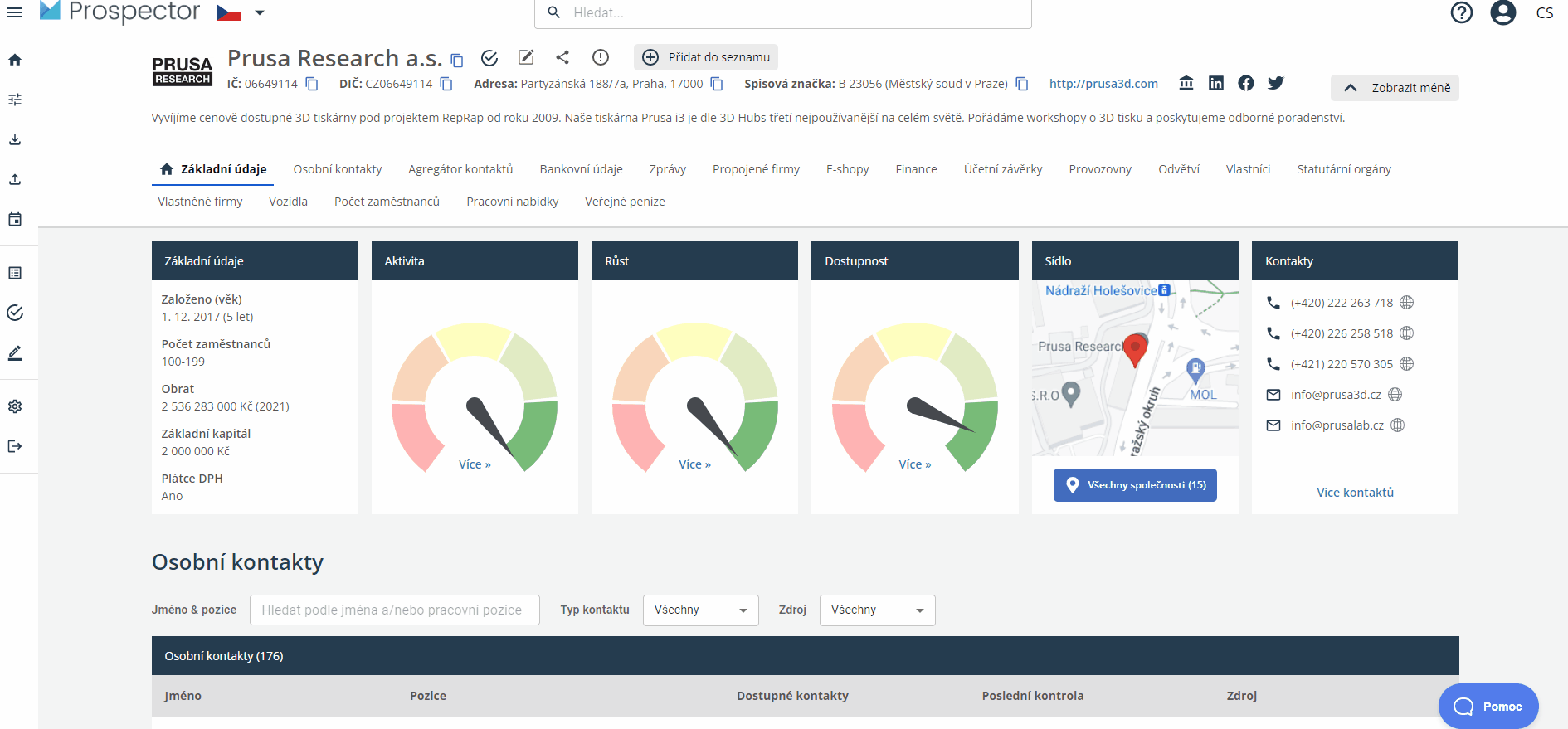Click Více link under Aktivita gauge

pyautogui.click(x=475, y=464)
